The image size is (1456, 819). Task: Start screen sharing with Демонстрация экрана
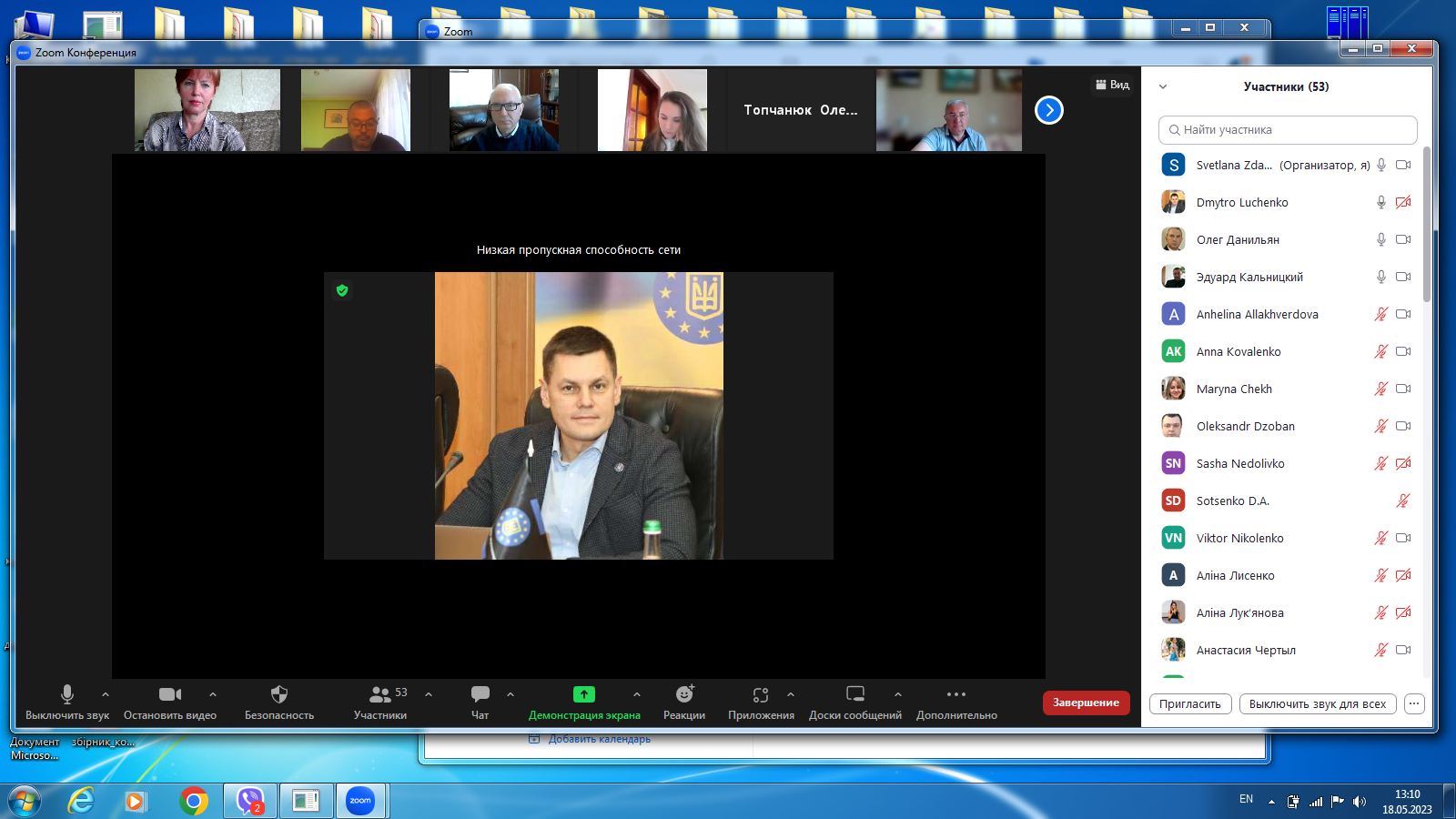tap(584, 695)
